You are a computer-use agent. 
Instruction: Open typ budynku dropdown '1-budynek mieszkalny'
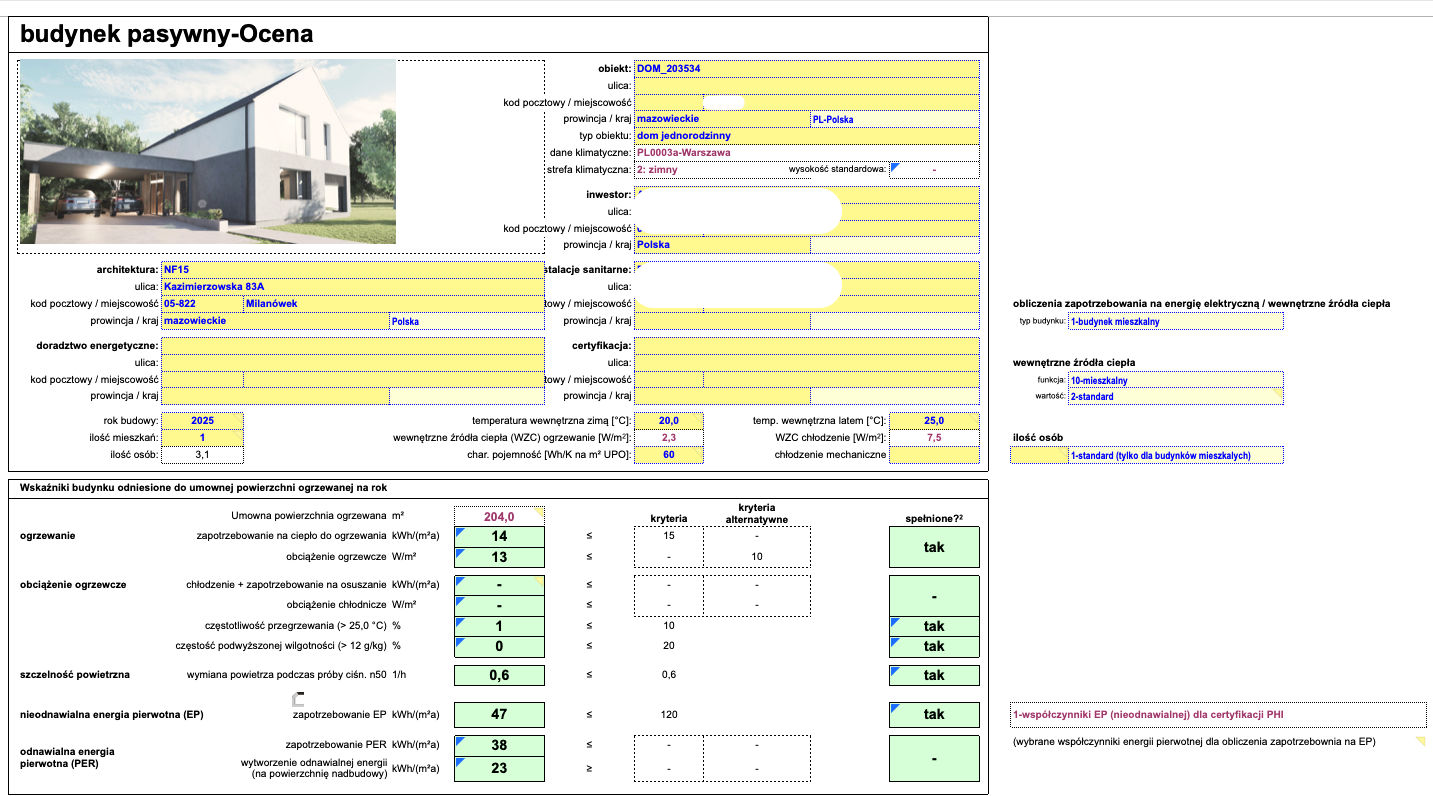pos(1174,322)
